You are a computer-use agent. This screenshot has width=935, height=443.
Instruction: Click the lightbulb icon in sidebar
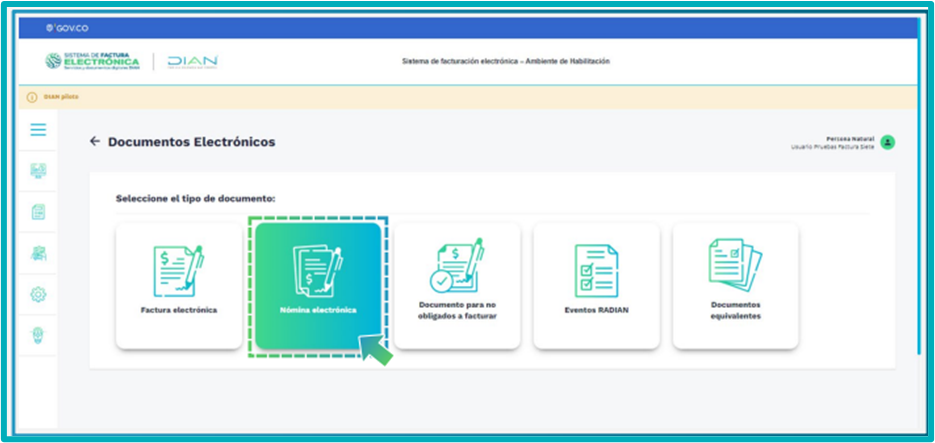coord(38,335)
